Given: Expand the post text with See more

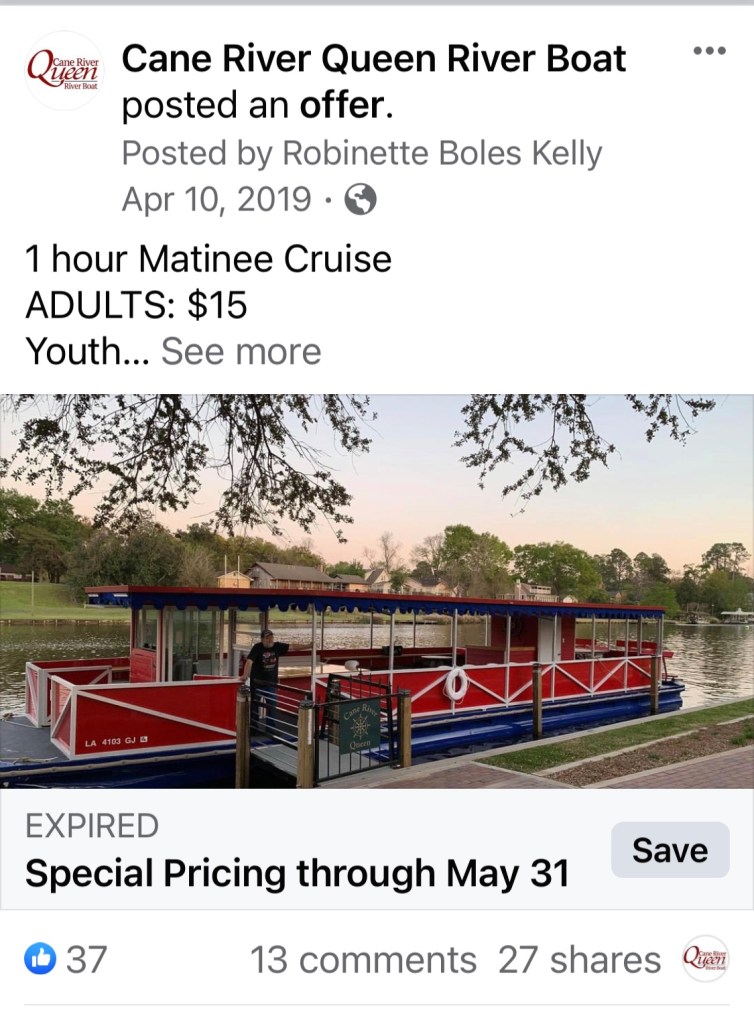Looking at the screenshot, I should [241, 352].
